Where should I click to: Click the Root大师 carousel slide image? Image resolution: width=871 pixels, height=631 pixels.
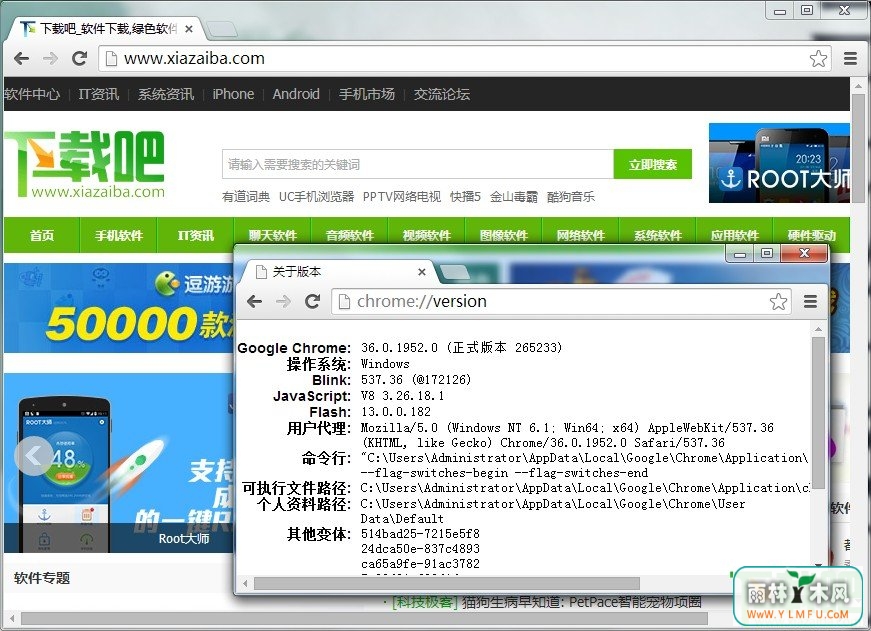click(x=119, y=463)
